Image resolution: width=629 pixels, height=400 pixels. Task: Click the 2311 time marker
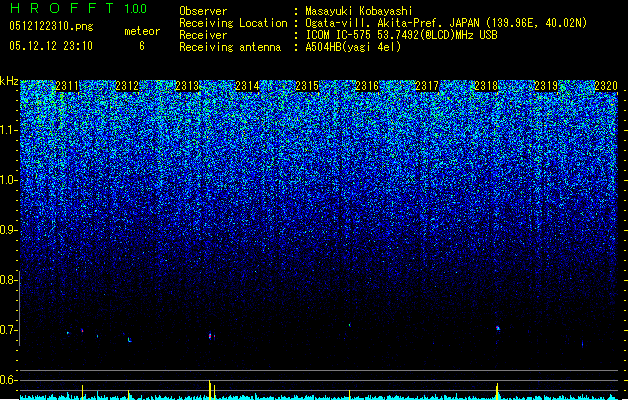pos(67,86)
